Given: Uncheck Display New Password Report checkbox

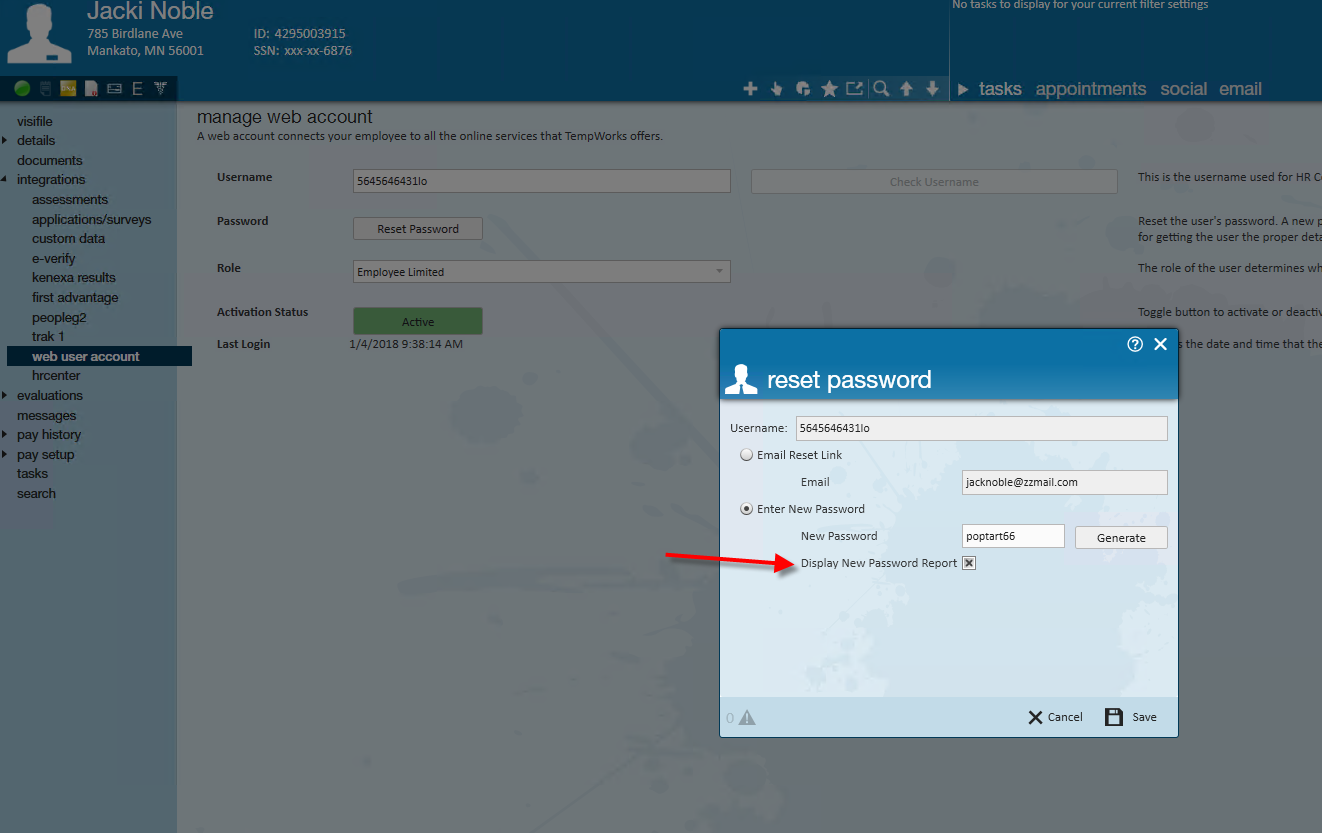Looking at the screenshot, I should coord(969,563).
